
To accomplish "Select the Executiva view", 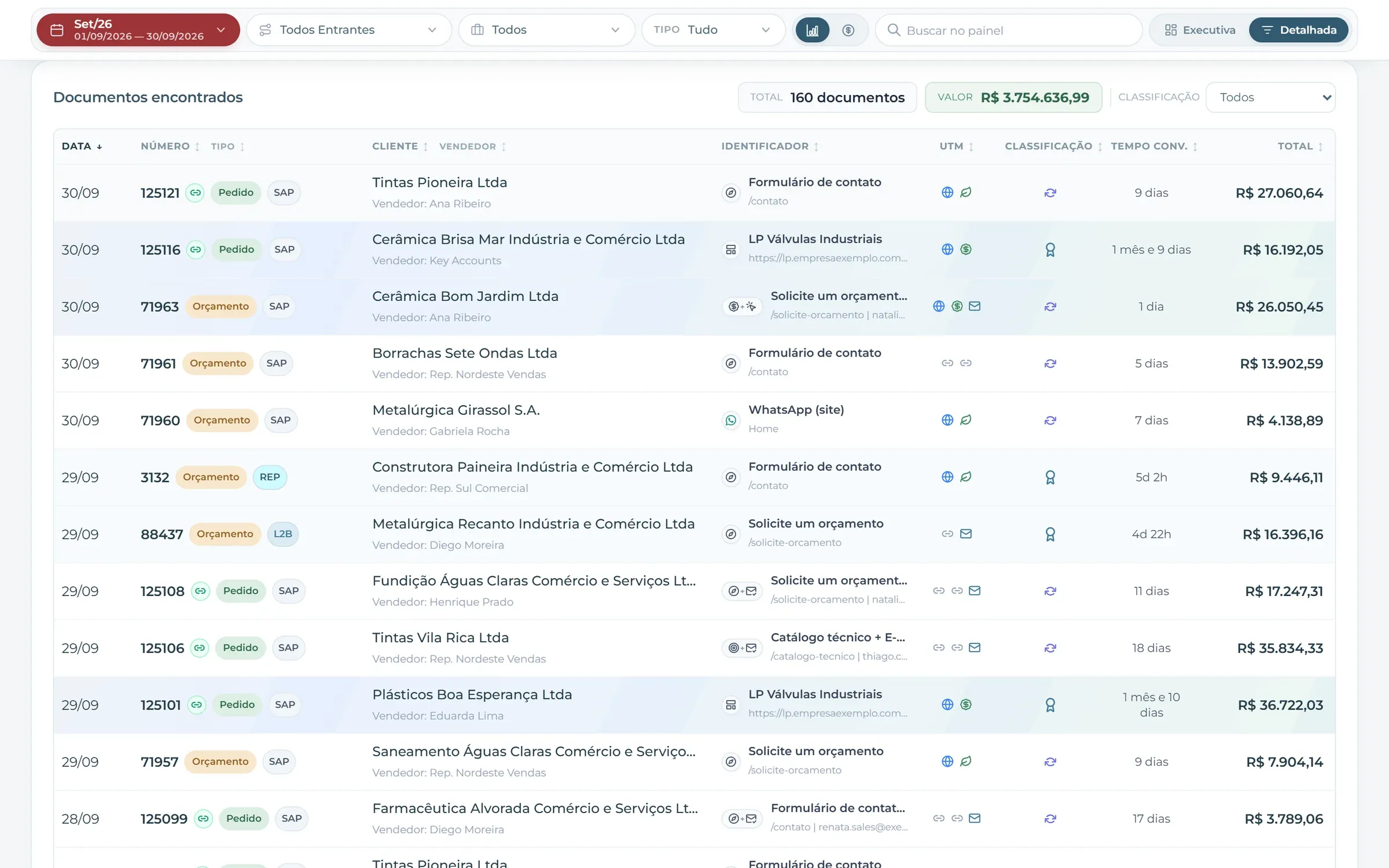I will [1200, 30].
